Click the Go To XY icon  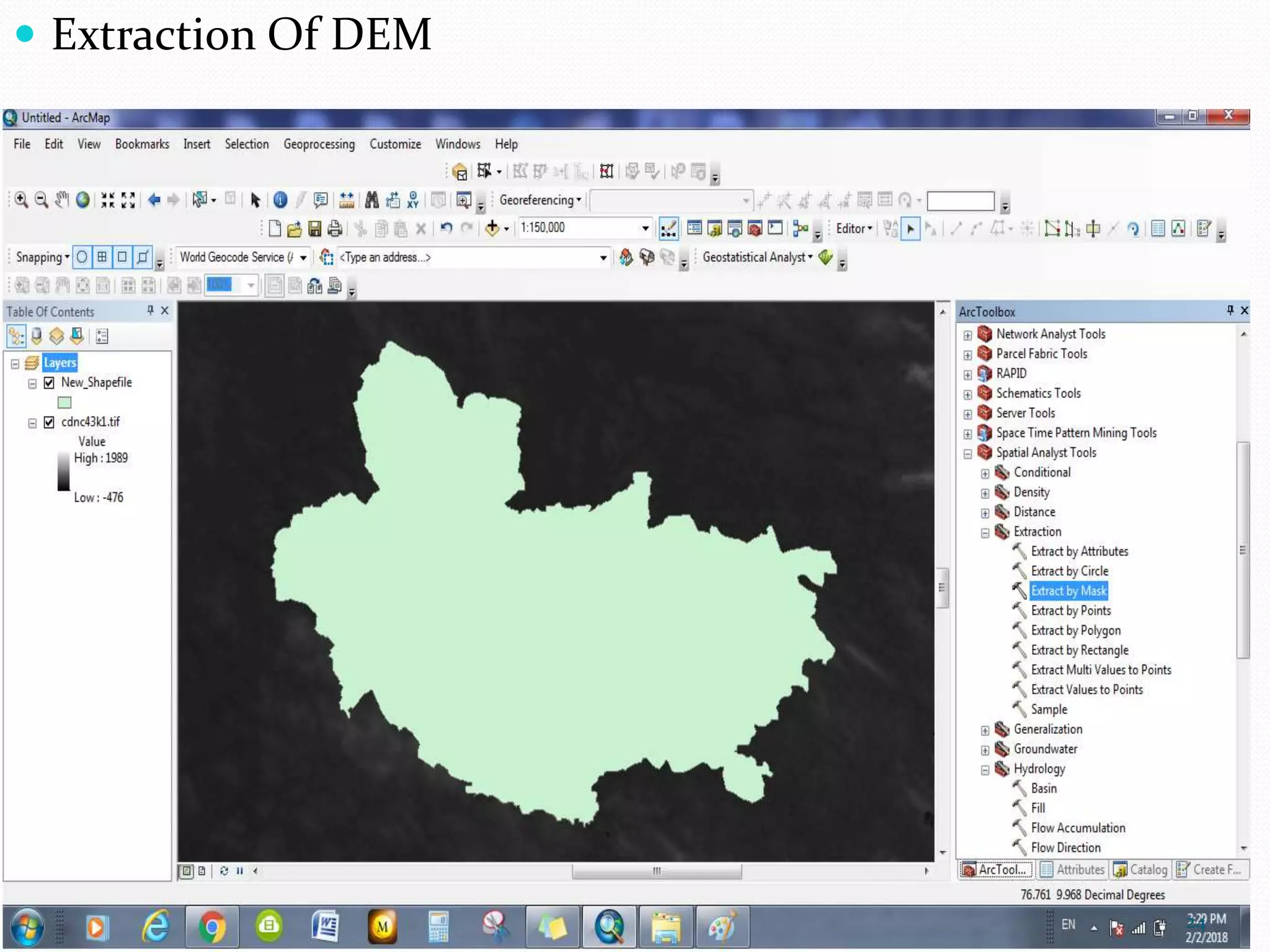click(x=413, y=200)
